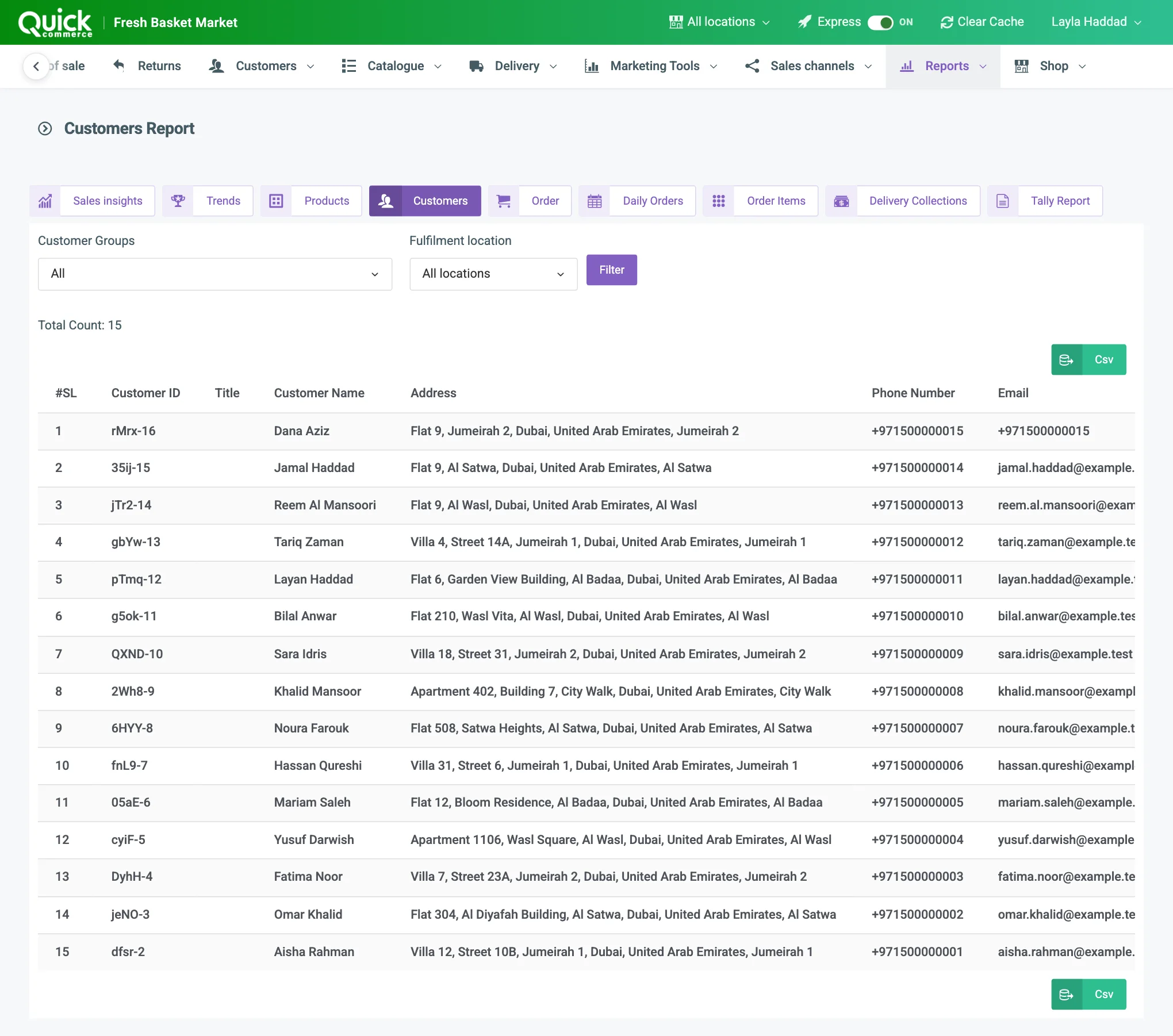Open the Shop menu
The image size is (1173, 1036).
click(1050, 66)
